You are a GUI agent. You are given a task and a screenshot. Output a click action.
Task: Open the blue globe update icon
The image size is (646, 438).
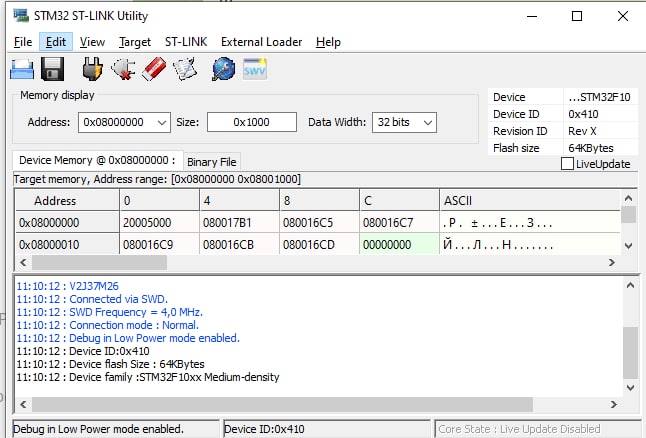pyautogui.click(x=224, y=69)
